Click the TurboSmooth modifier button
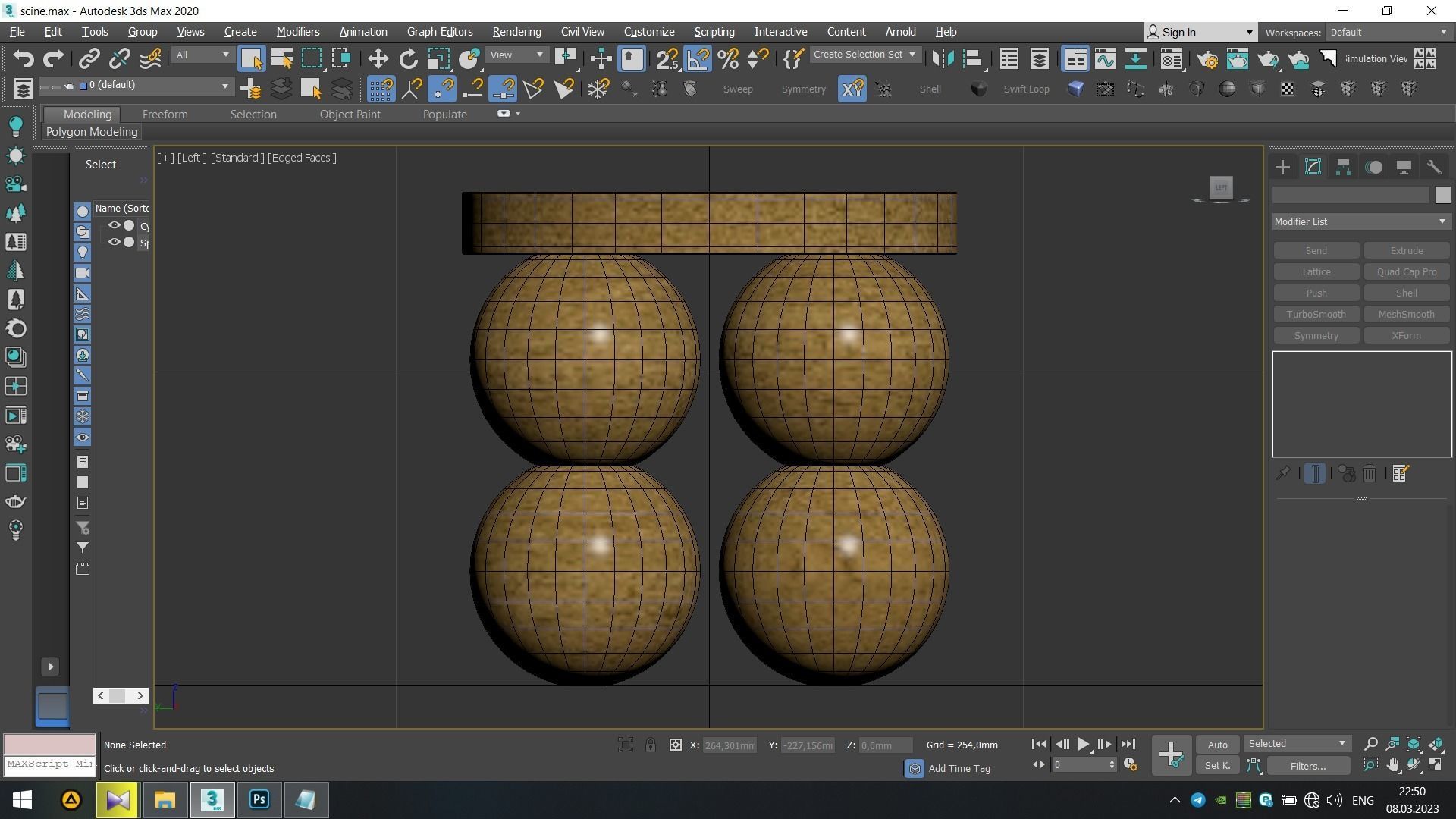This screenshot has height=819, width=1456. click(1316, 315)
